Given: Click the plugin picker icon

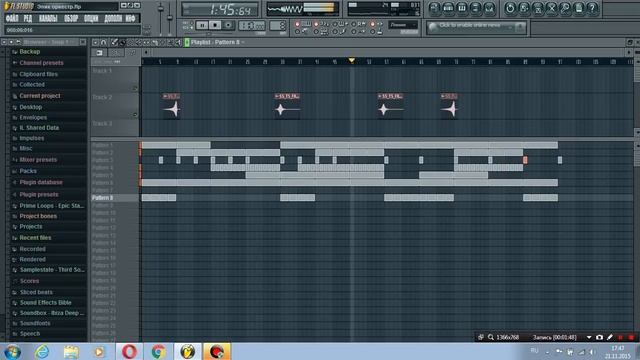Looking at the screenshot, I should pyautogui.click(x=579, y=8).
